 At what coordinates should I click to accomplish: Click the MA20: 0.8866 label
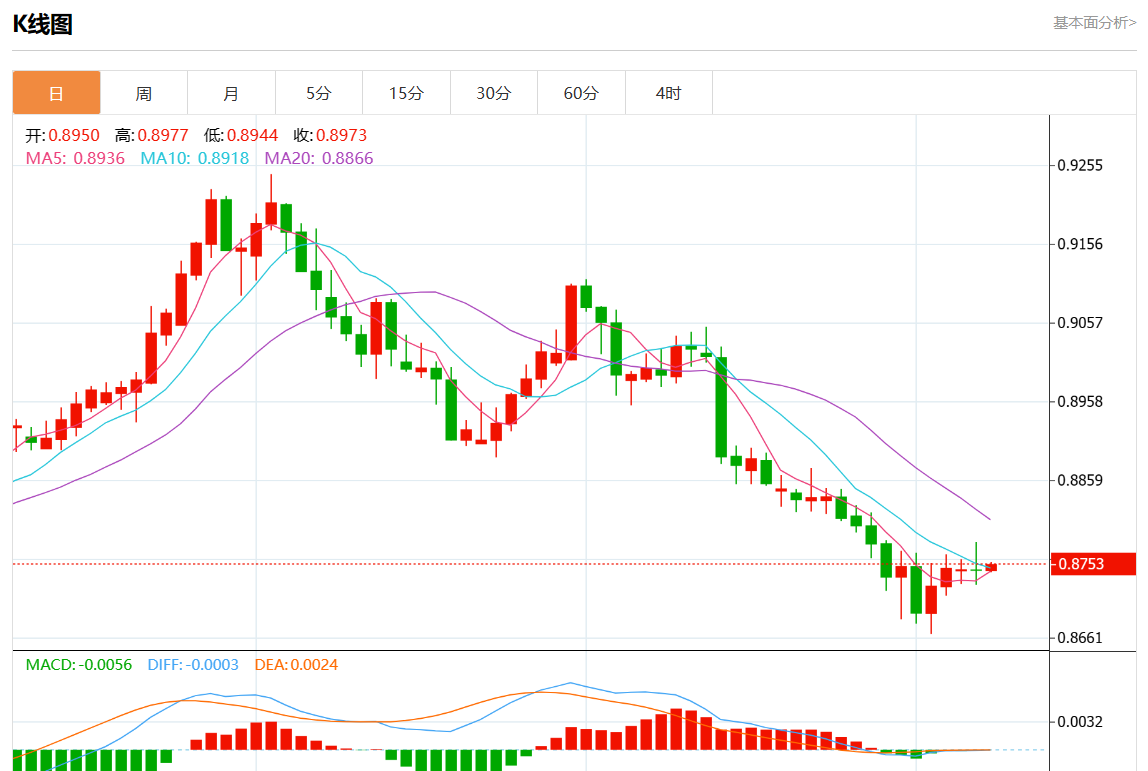click(x=319, y=158)
